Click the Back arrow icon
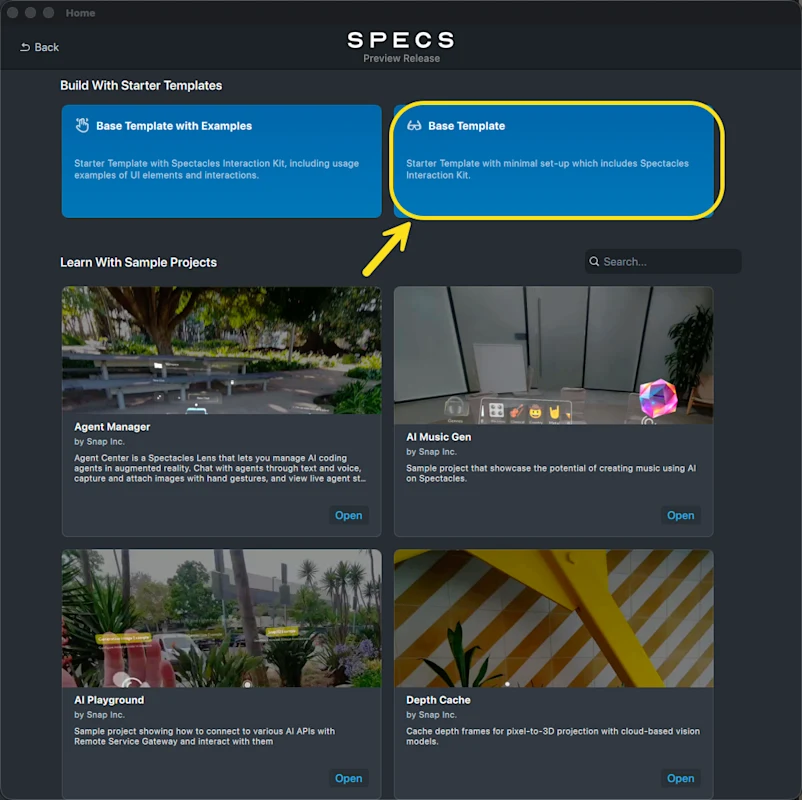 click(25, 47)
